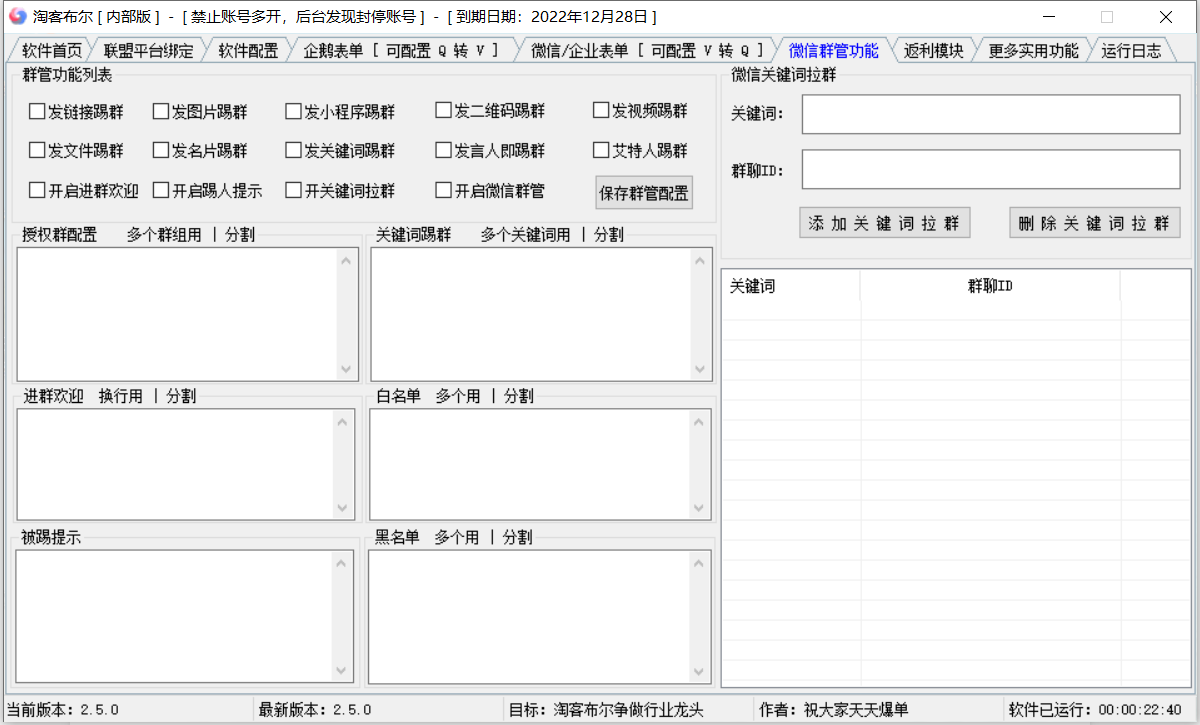Click the 保存群管配置 button

coord(645,192)
